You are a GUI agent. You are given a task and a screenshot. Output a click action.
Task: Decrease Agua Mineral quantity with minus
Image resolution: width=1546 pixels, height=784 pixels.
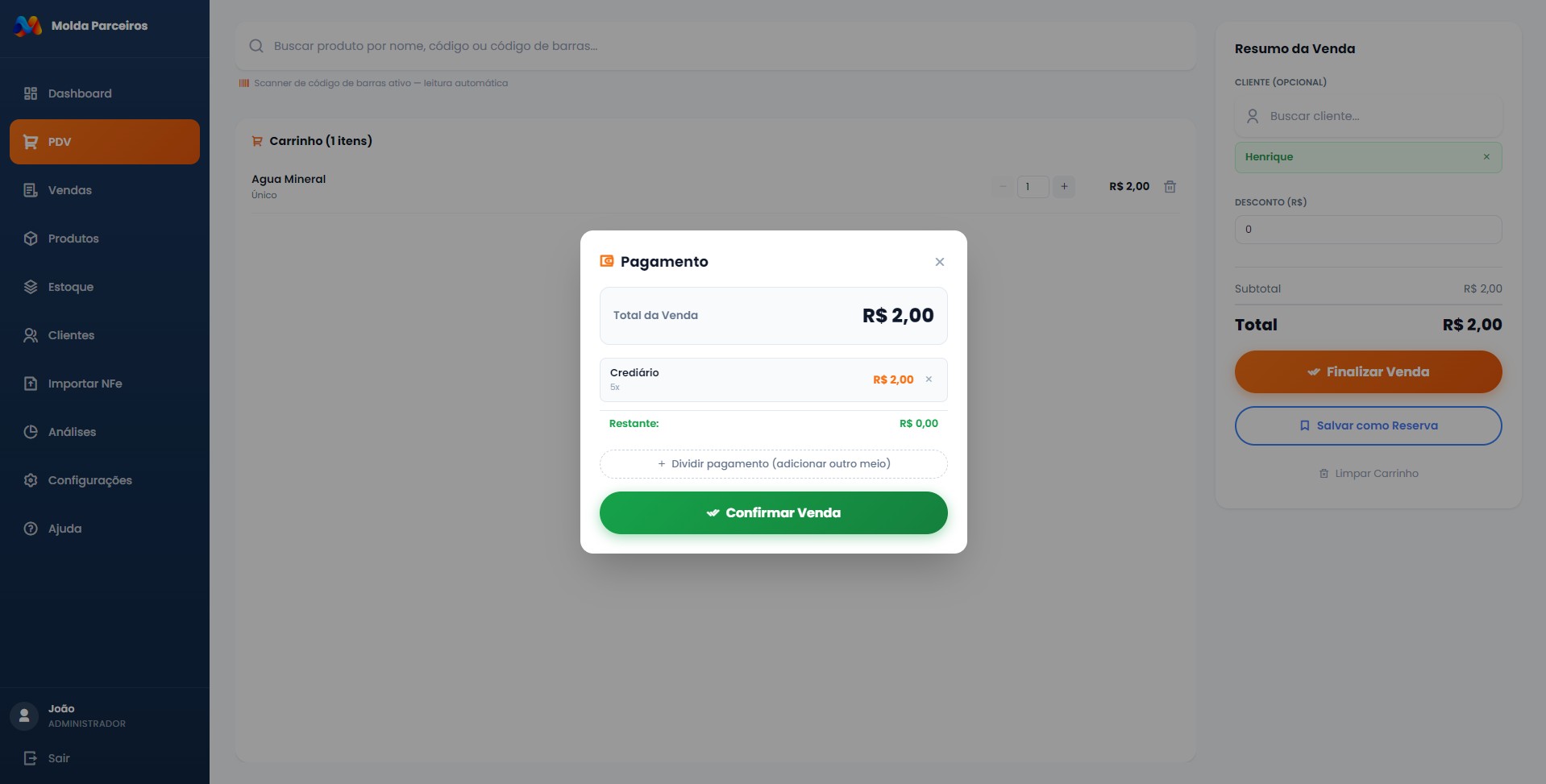click(1002, 187)
